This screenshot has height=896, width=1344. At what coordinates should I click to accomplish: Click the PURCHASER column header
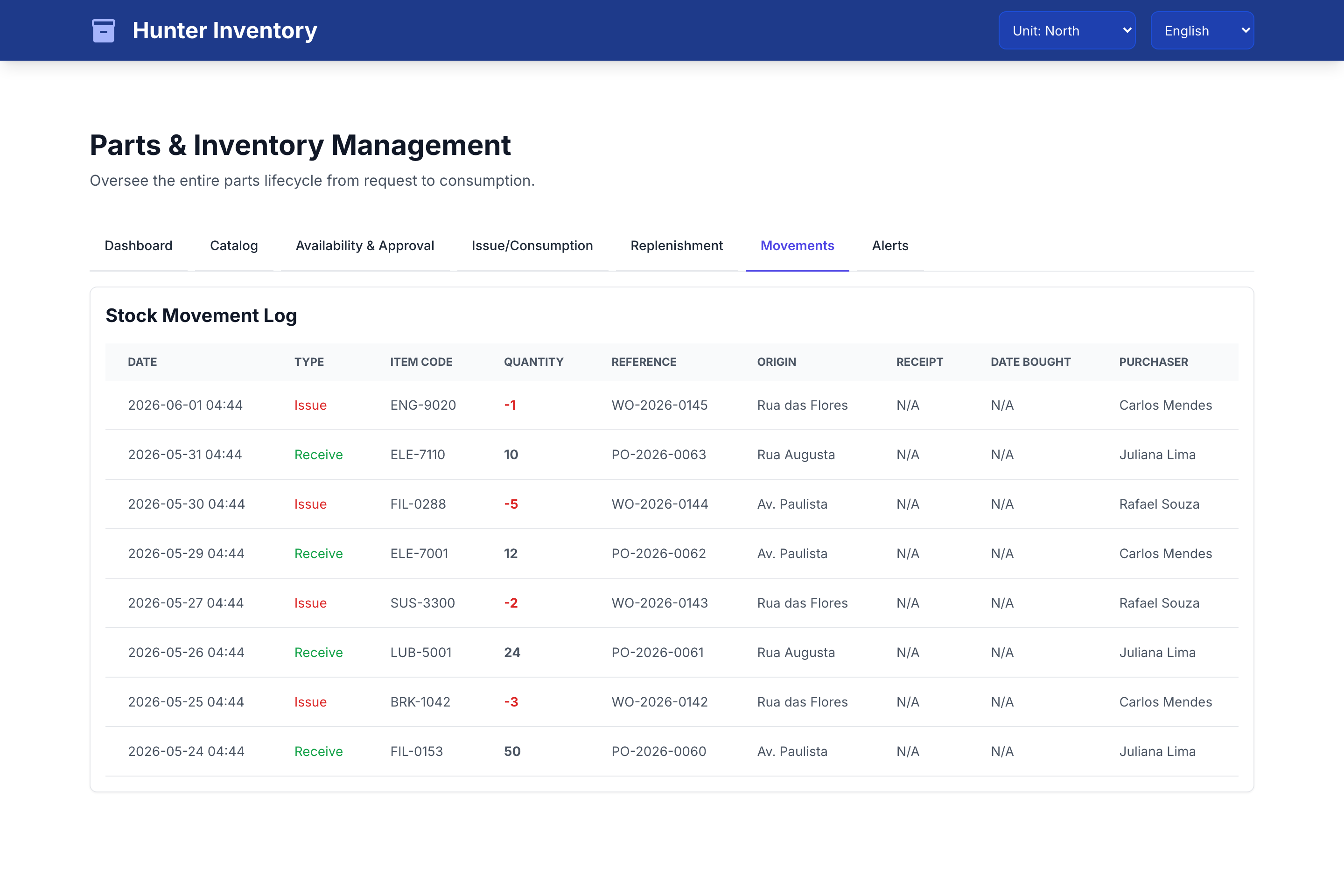(1153, 362)
